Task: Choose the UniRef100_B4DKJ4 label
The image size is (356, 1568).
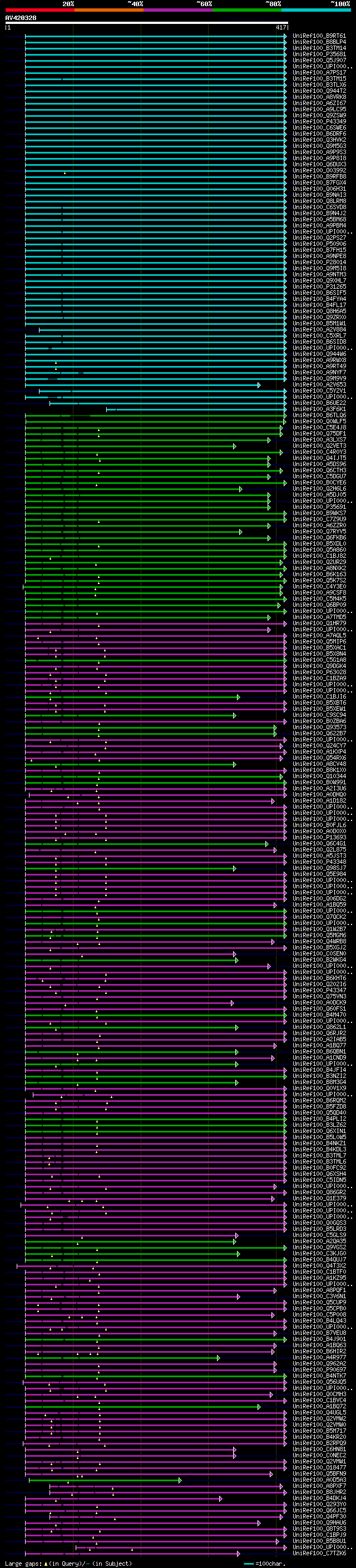Action: [319, 1498]
